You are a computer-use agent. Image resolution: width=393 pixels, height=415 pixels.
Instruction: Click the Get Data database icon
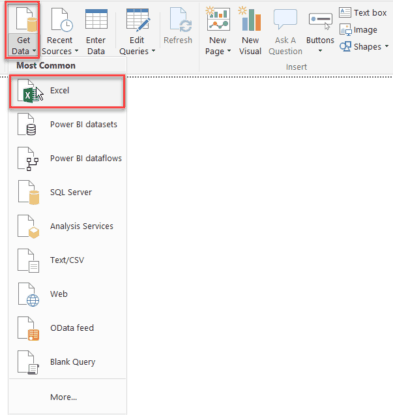coord(27,19)
